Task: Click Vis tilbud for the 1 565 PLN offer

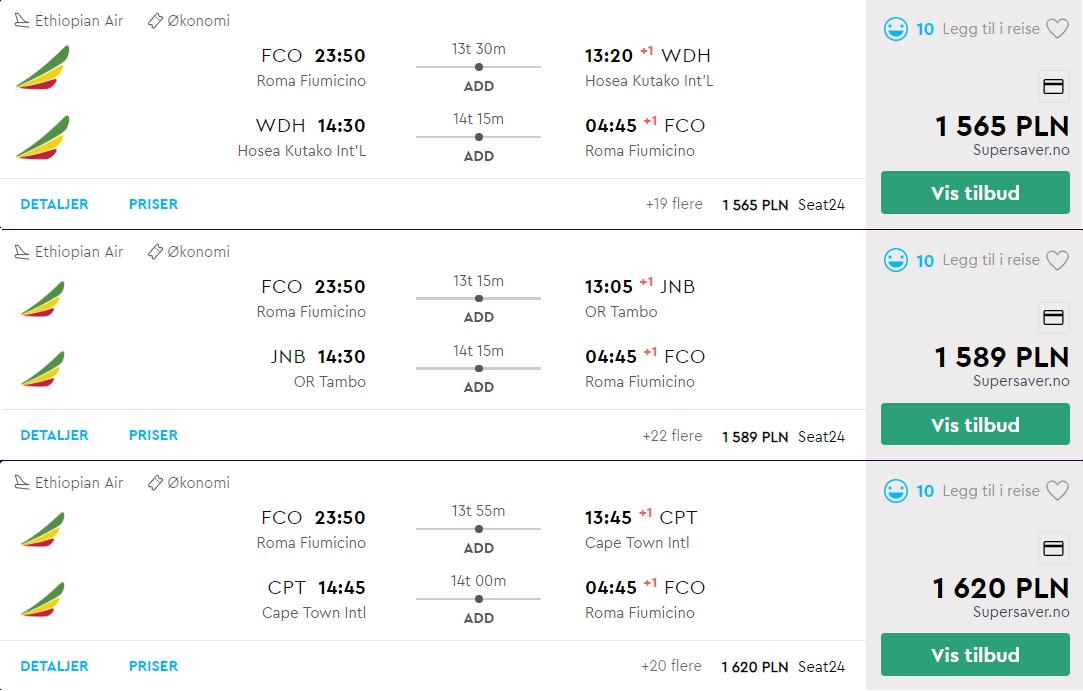Action: coord(975,193)
